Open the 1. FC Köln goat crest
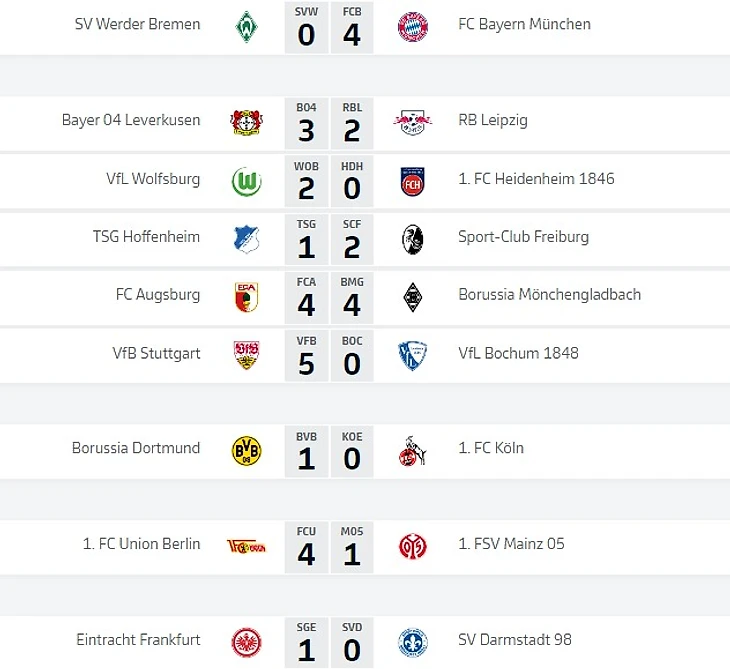Image resolution: width=730 pixels, height=669 pixels. [412, 451]
